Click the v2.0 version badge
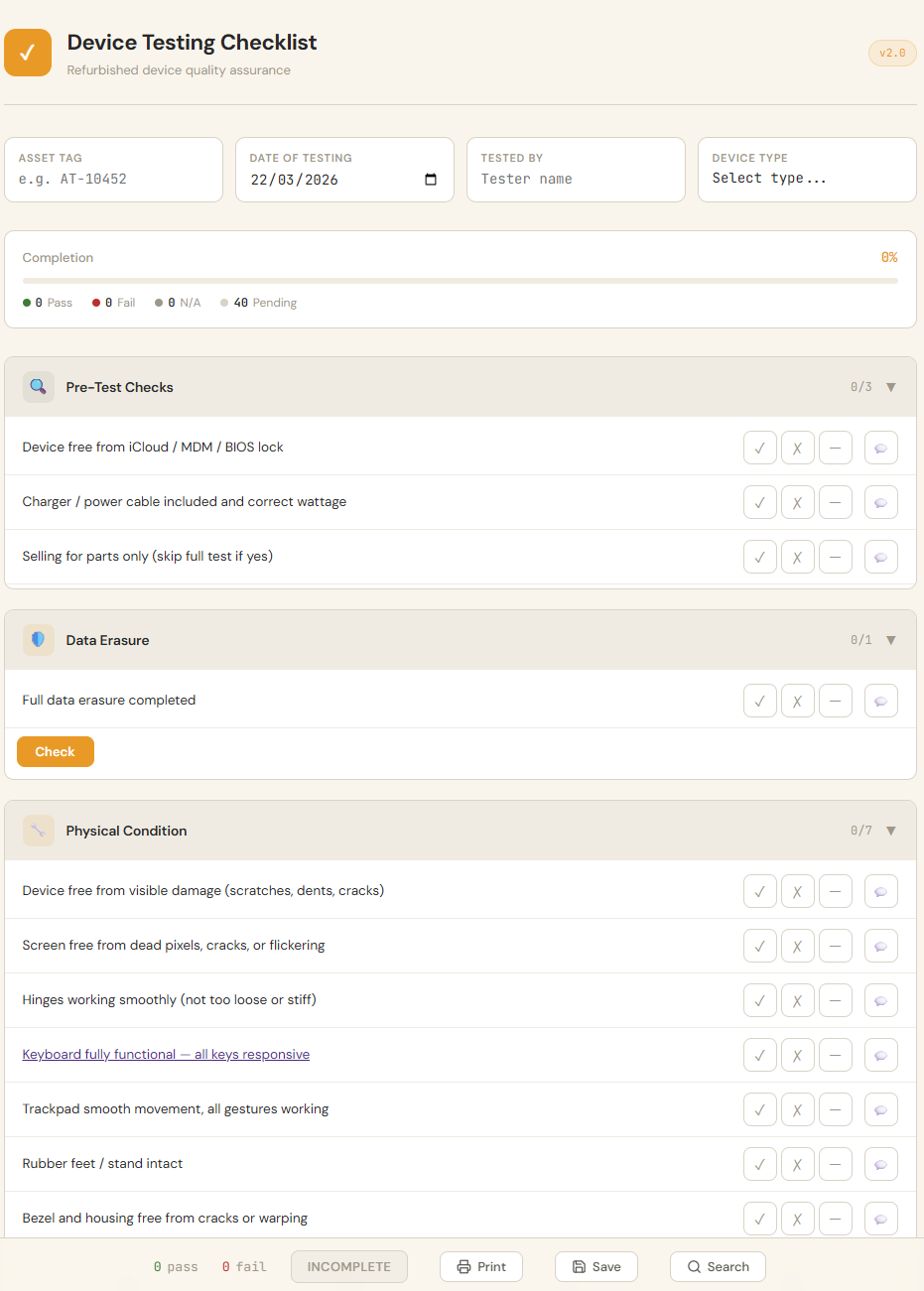This screenshot has height=1291, width=924. pyautogui.click(x=891, y=53)
